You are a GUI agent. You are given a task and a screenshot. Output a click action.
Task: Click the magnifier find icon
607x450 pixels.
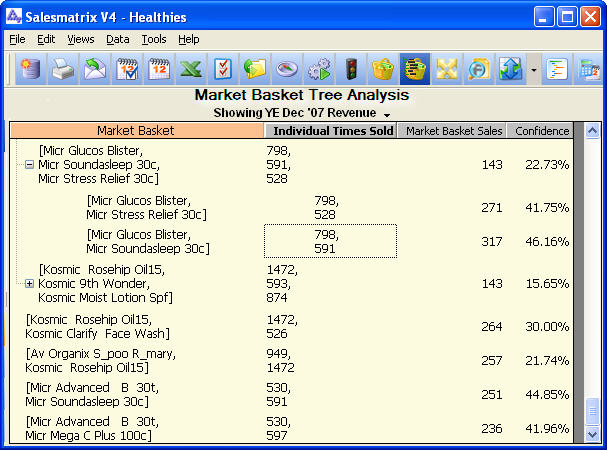(x=479, y=69)
